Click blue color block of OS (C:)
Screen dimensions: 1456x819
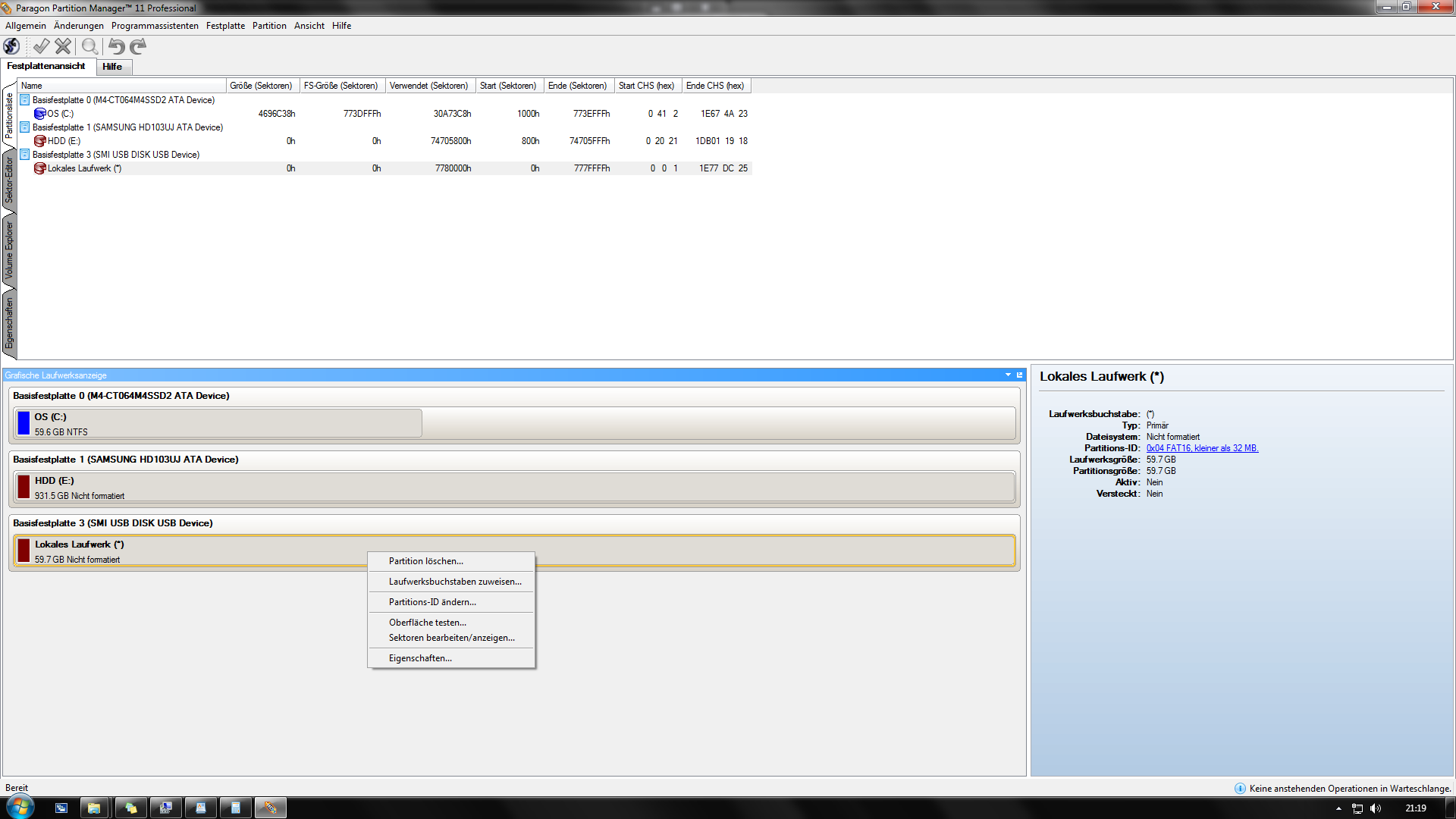24,423
